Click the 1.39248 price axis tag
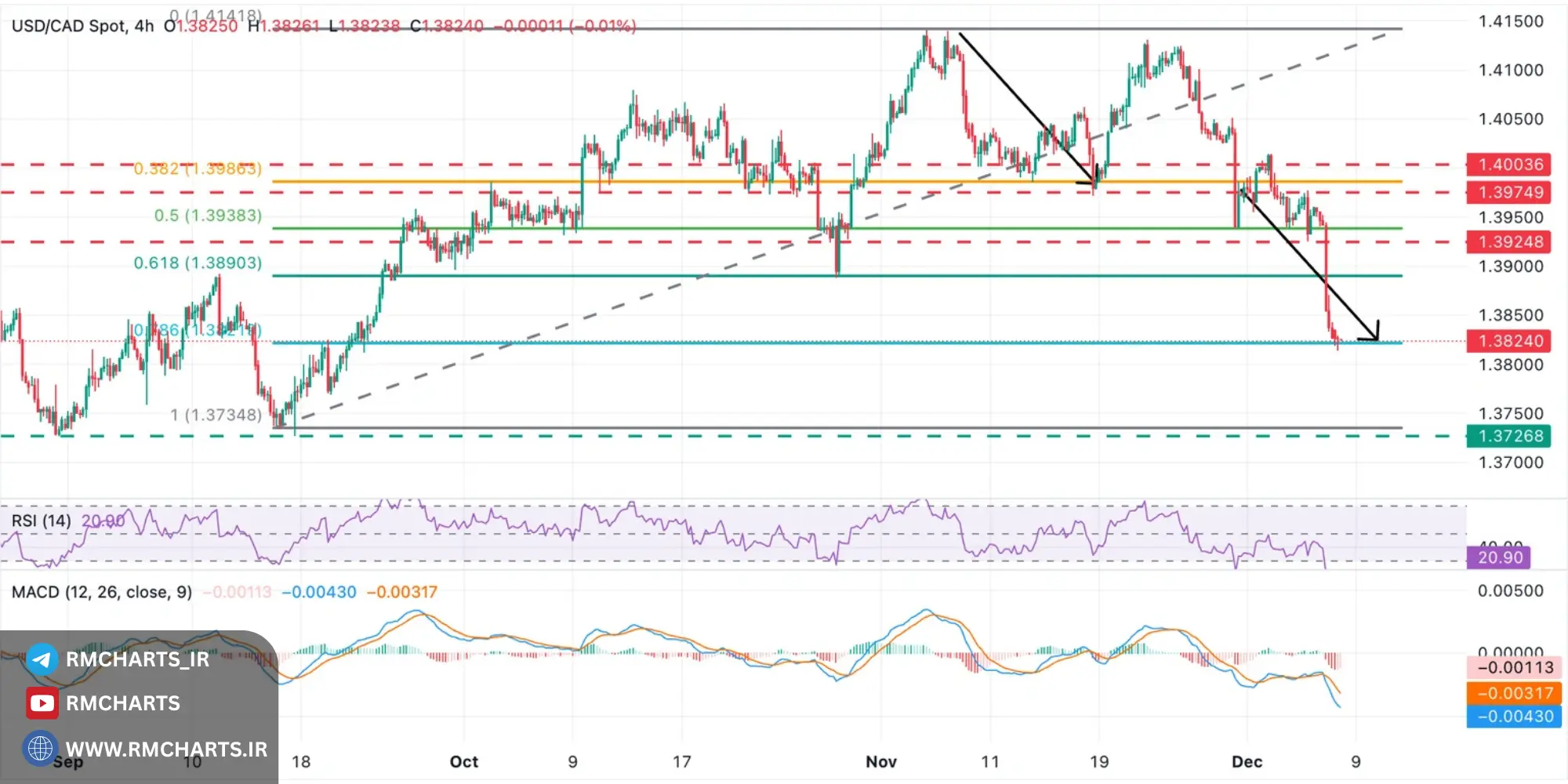Image resolution: width=1568 pixels, height=784 pixels. (1509, 241)
